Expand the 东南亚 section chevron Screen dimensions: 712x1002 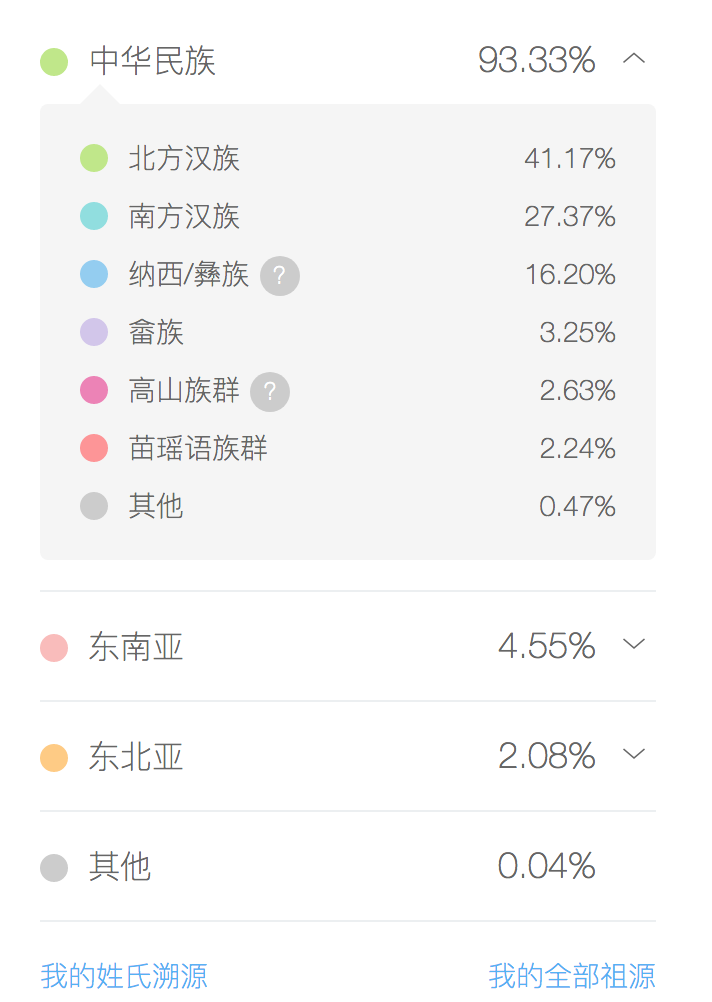coord(634,644)
